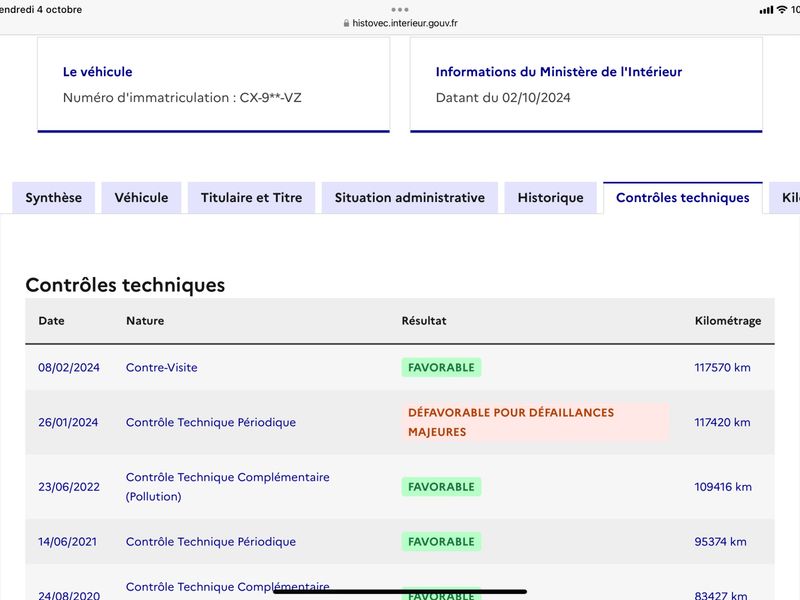The image size is (800, 600).
Task: Click the Datant du 02/10/2024 text
Action: click(x=503, y=97)
